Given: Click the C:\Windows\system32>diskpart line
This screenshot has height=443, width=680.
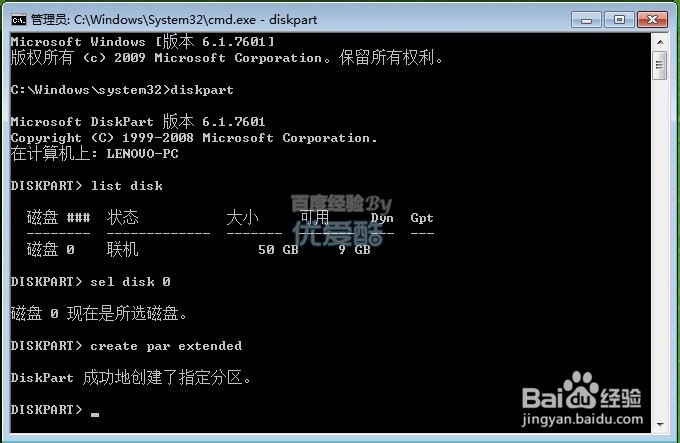Looking at the screenshot, I should 122,90.
